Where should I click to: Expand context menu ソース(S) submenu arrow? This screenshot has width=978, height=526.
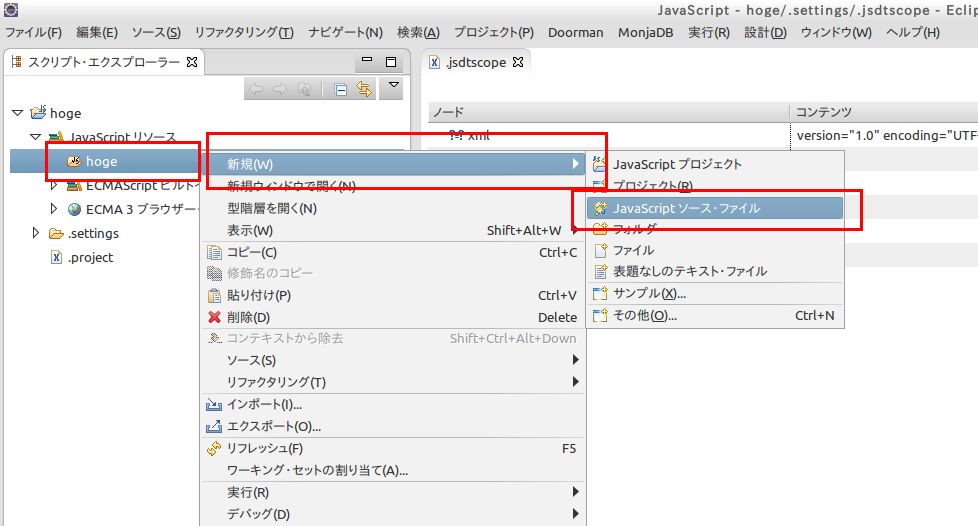tap(575, 360)
